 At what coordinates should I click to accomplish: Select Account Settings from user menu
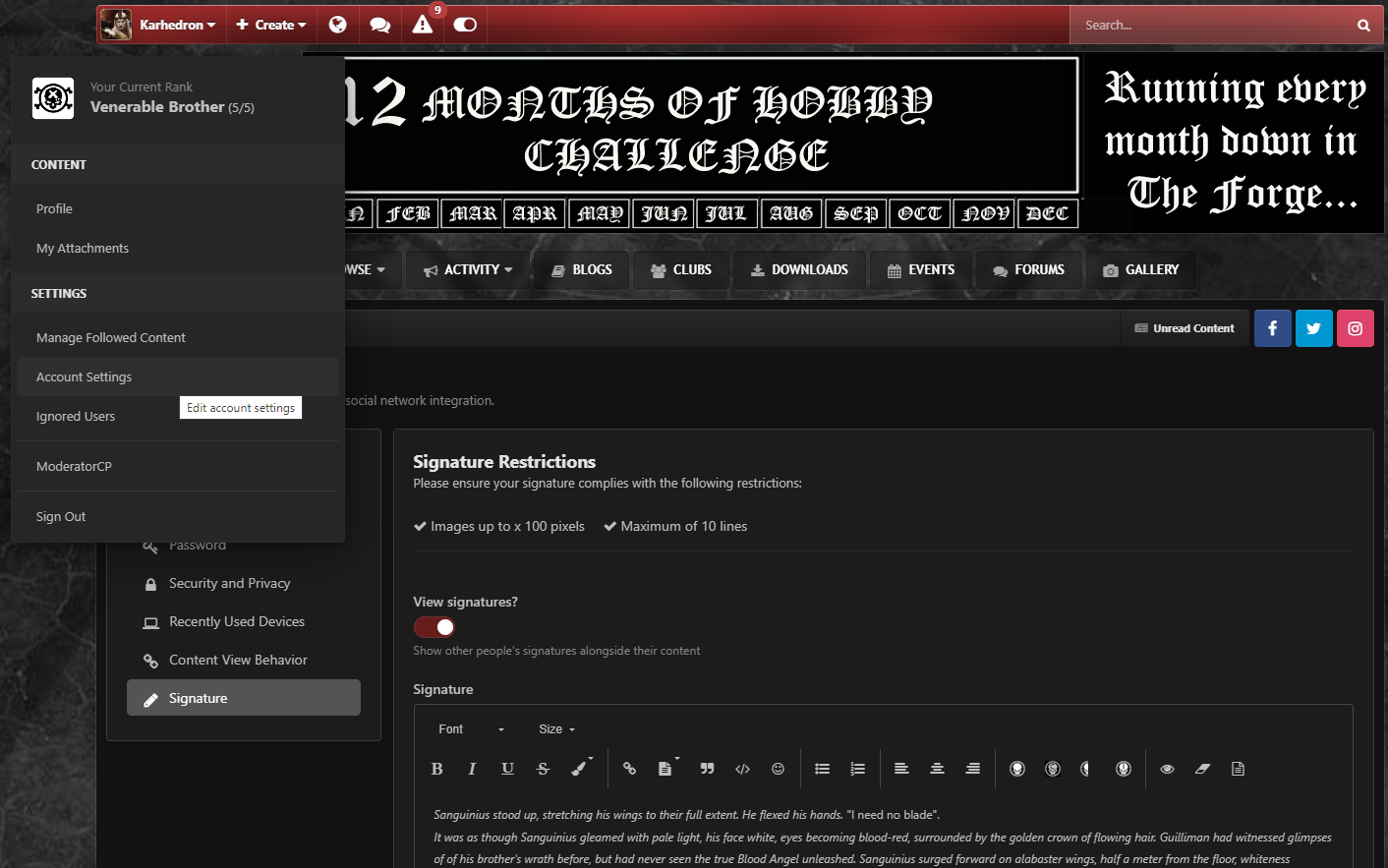tap(84, 377)
